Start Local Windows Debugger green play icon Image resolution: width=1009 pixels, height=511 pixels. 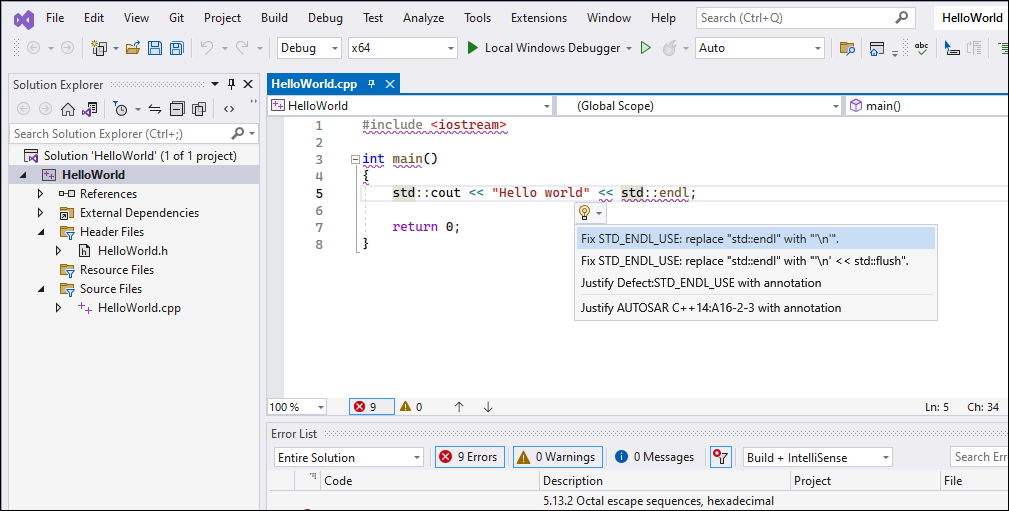(472, 48)
